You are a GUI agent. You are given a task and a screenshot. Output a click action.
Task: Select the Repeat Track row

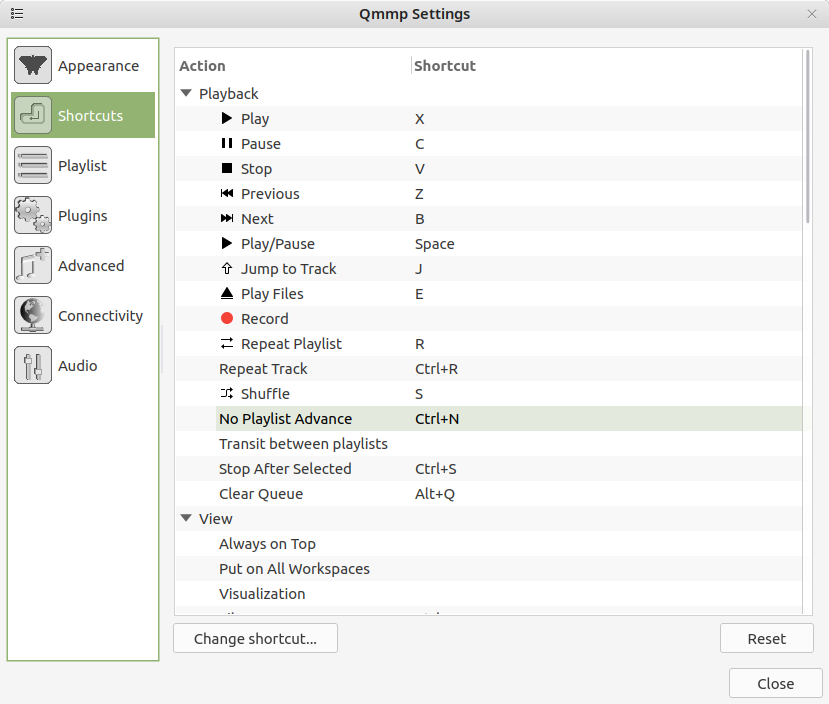[489, 369]
